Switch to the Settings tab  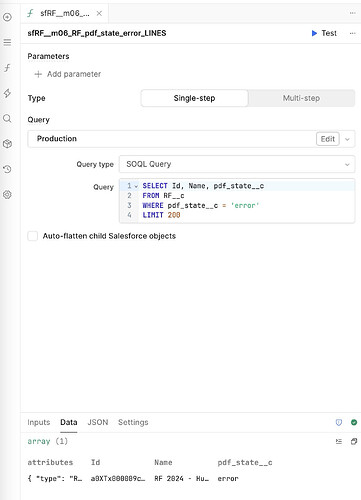tap(133, 422)
